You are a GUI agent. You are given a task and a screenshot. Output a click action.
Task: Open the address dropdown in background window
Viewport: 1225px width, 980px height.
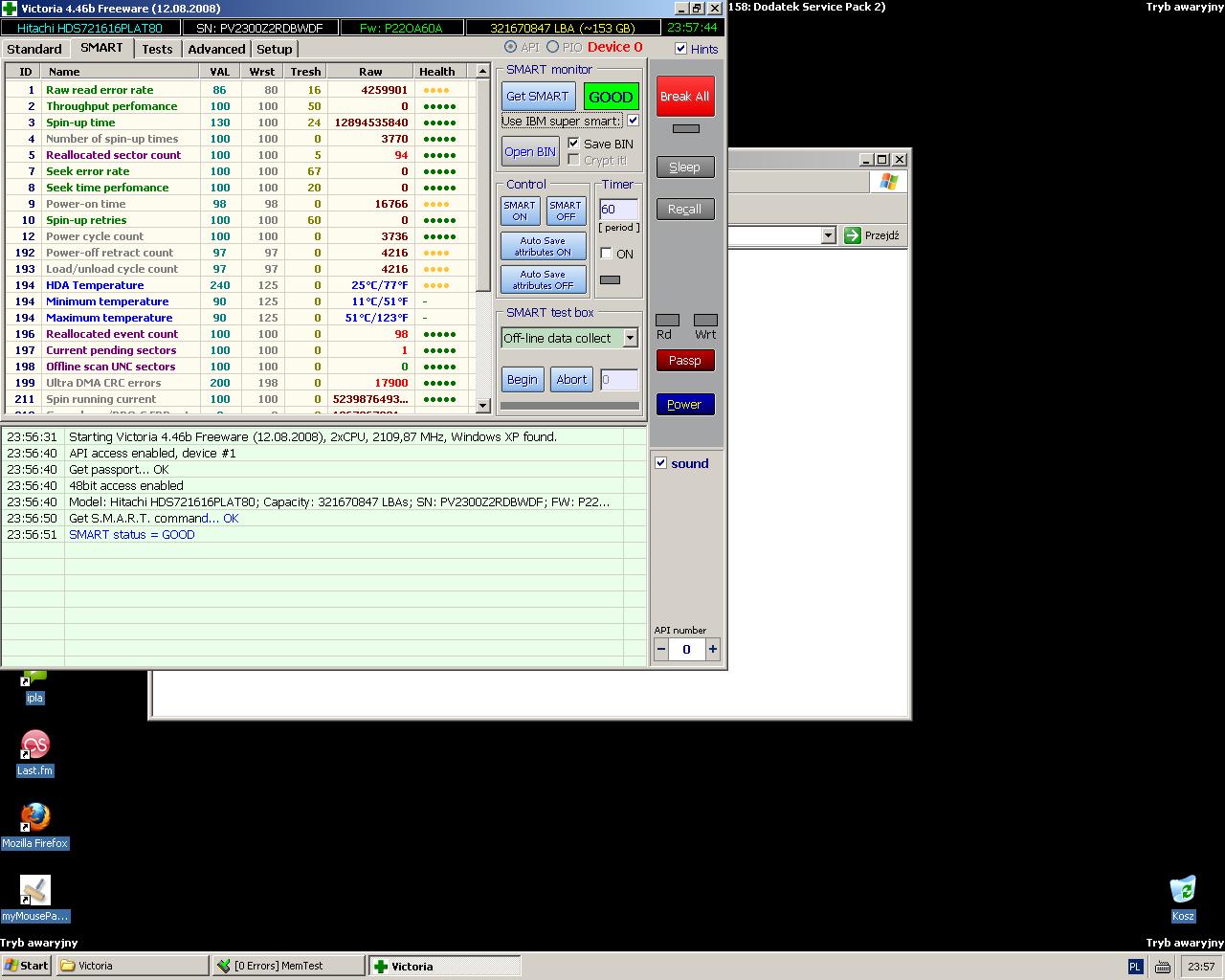pyautogui.click(x=828, y=235)
